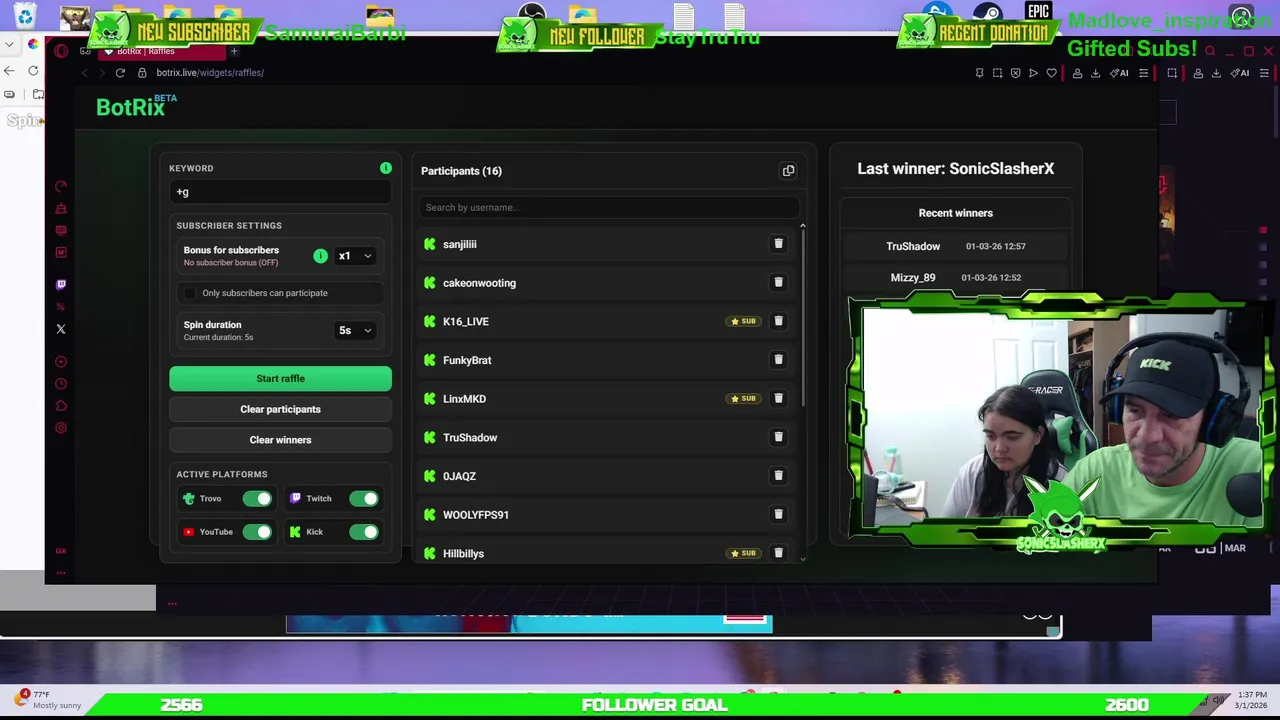
Task: Click the play icon in the address bar
Action: point(1033,72)
